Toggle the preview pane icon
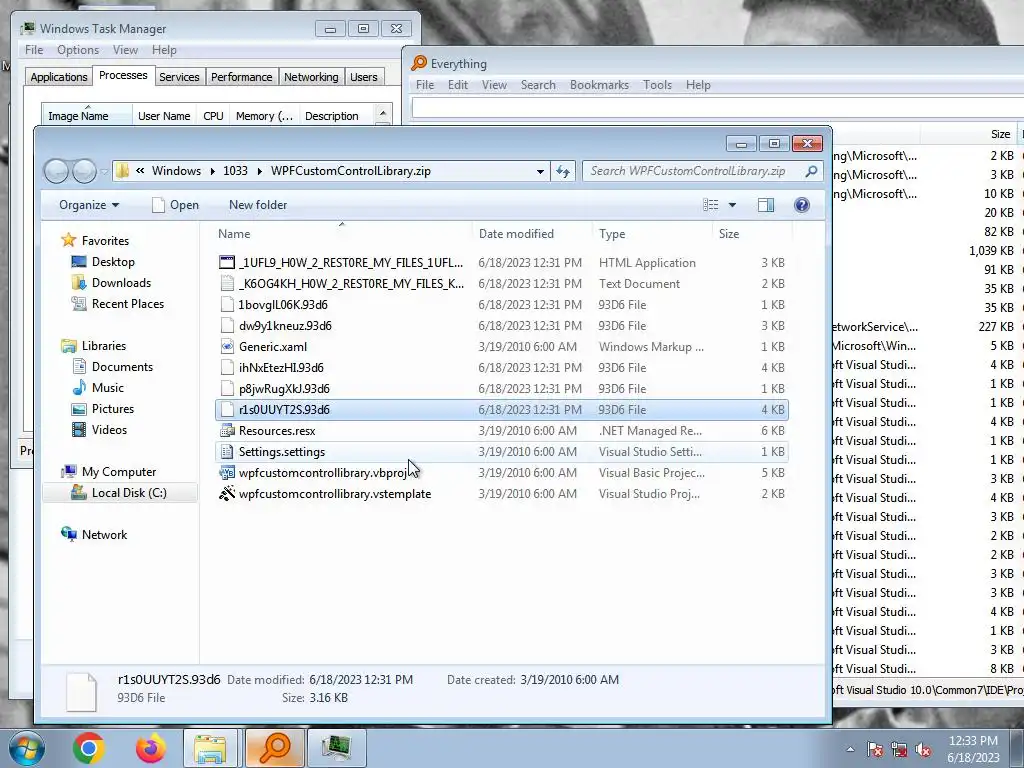 point(765,205)
